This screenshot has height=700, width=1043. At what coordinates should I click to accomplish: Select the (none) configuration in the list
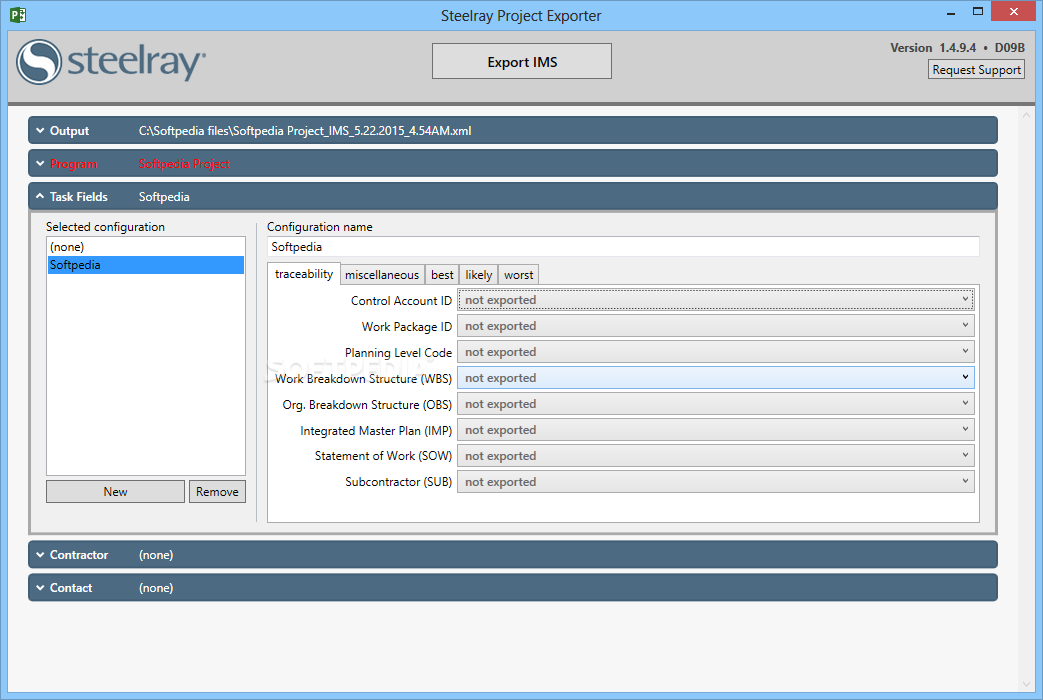pyautogui.click(x=146, y=247)
